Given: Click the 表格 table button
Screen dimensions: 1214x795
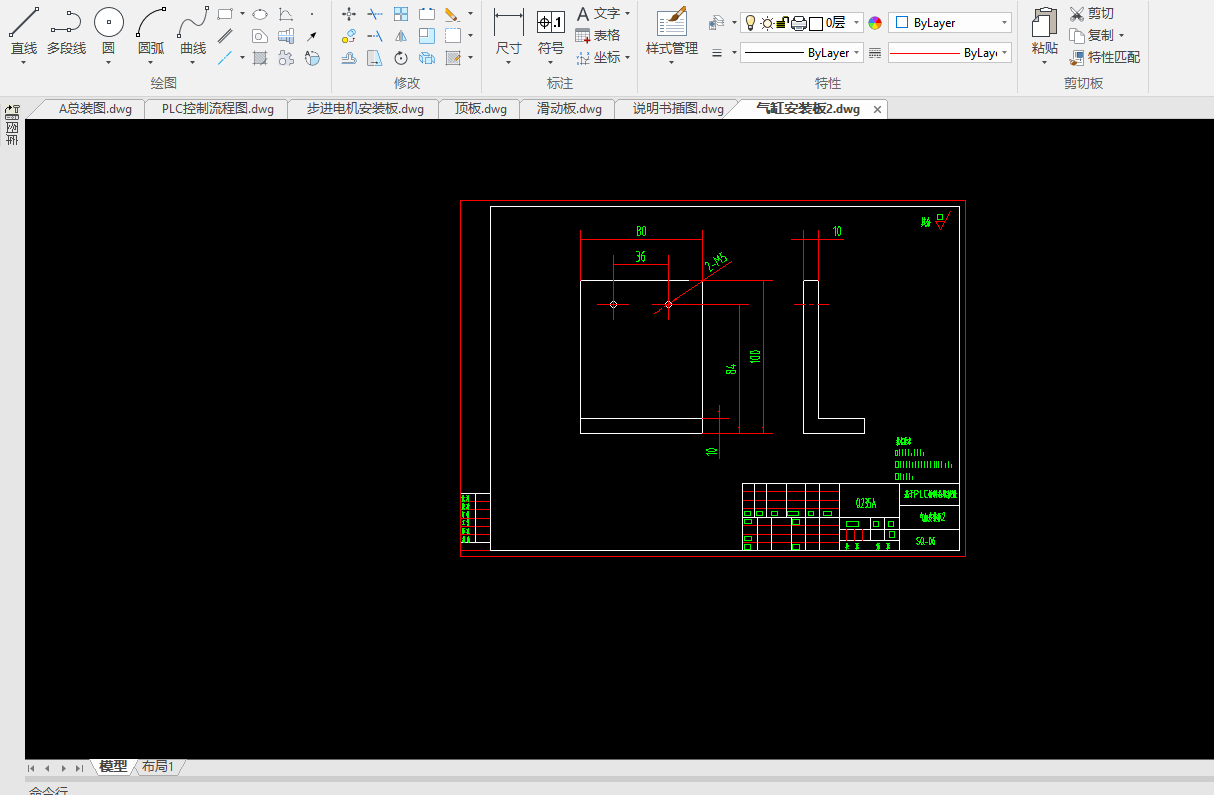Looking at the screenshot, I should pyautogui.click(x=598, y=36).
